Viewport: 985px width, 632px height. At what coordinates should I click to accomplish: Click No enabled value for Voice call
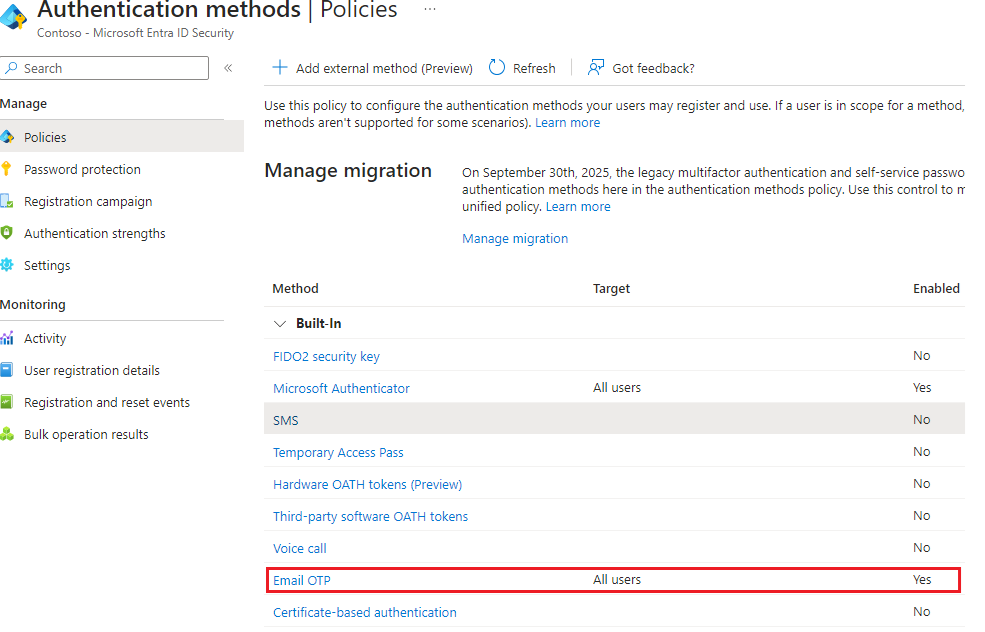[922, 548]
